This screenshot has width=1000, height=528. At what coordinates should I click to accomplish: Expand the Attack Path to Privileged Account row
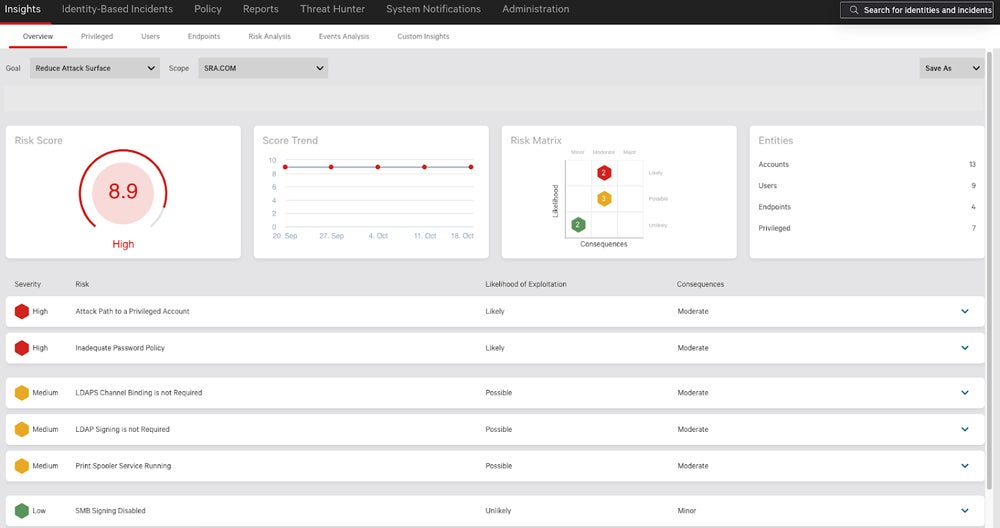[965, 311]
